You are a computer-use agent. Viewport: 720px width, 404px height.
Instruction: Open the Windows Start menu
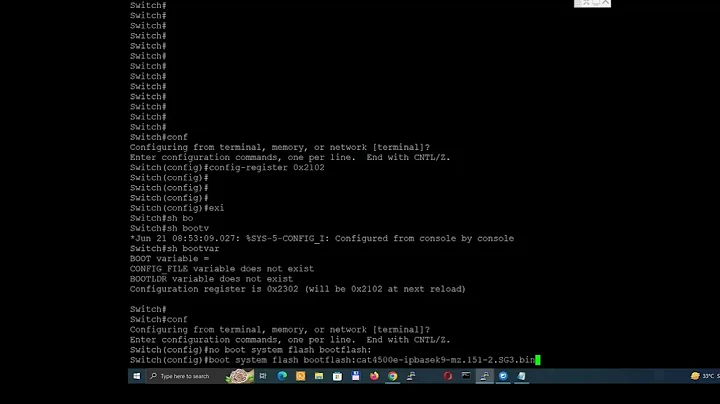(136, 376)
